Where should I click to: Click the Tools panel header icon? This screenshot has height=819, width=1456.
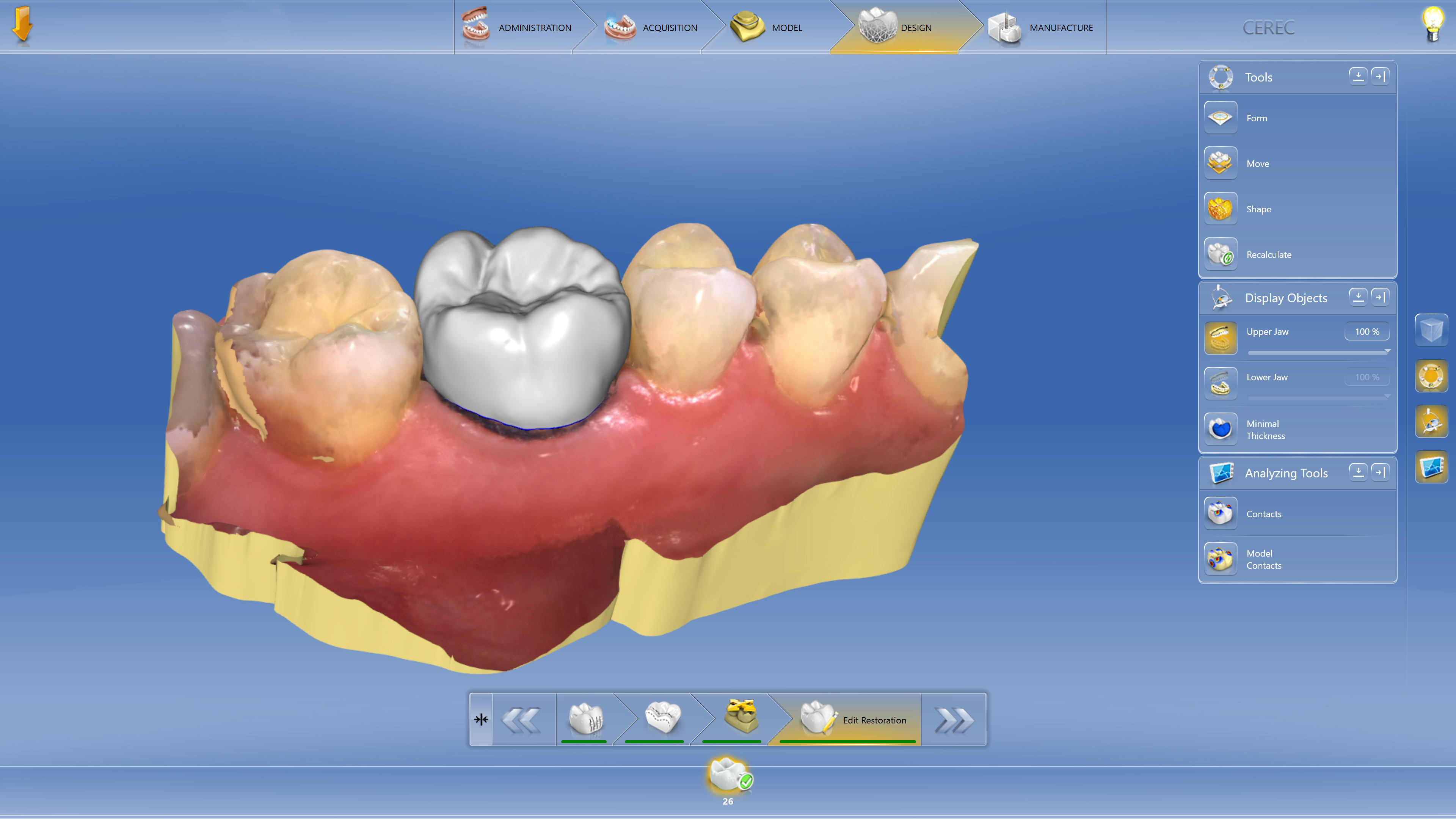tap(1220, 77)
